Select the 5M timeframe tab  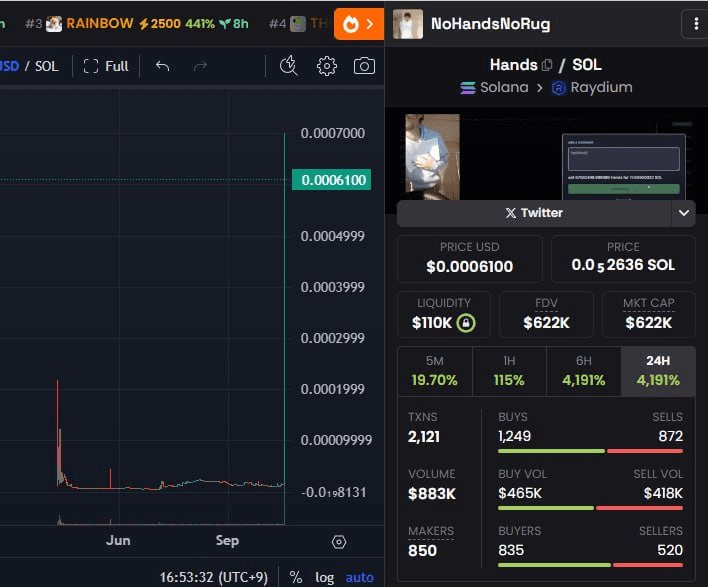(434, 371)
